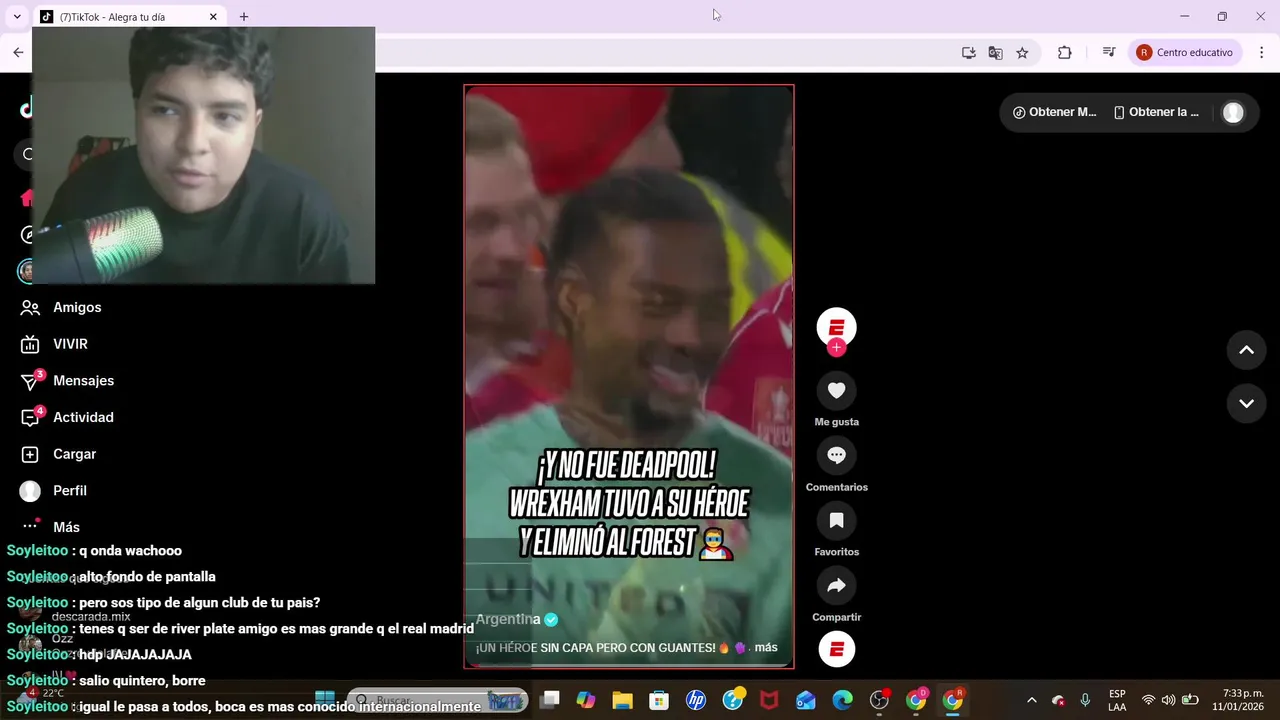Open Wi-Fi network tray icon

tap(1148, 700)
